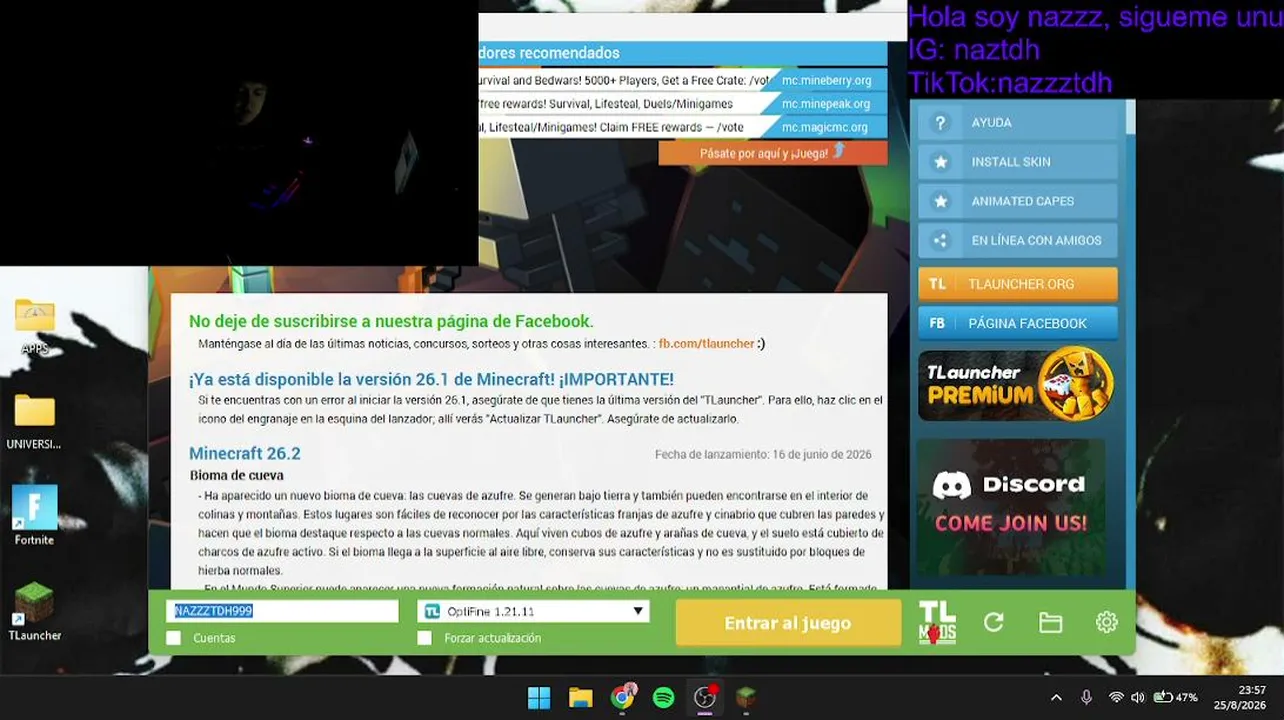
Task: Click the microphone icon in the system tray
Action: 1086,697
